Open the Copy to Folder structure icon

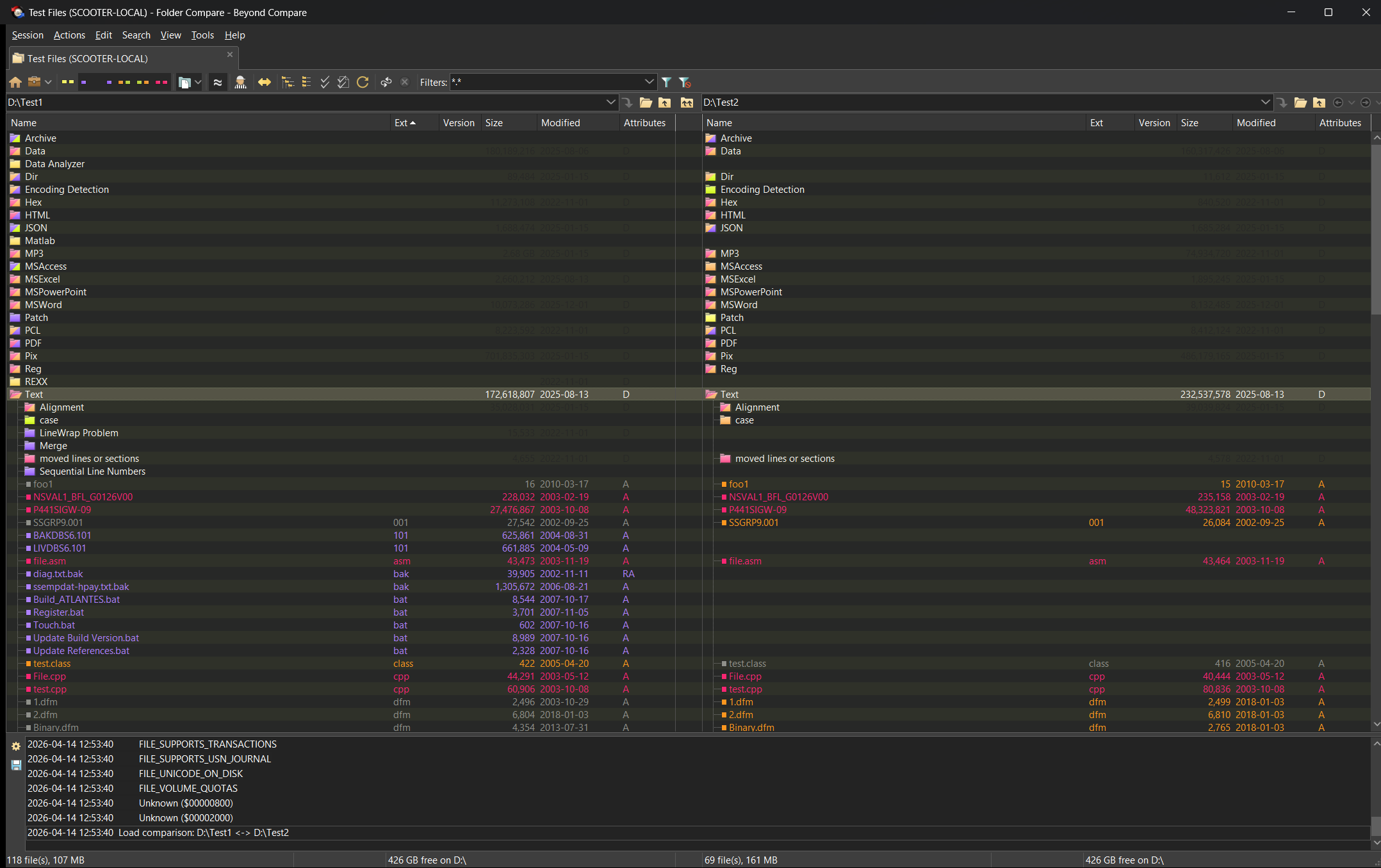(184, 82)
